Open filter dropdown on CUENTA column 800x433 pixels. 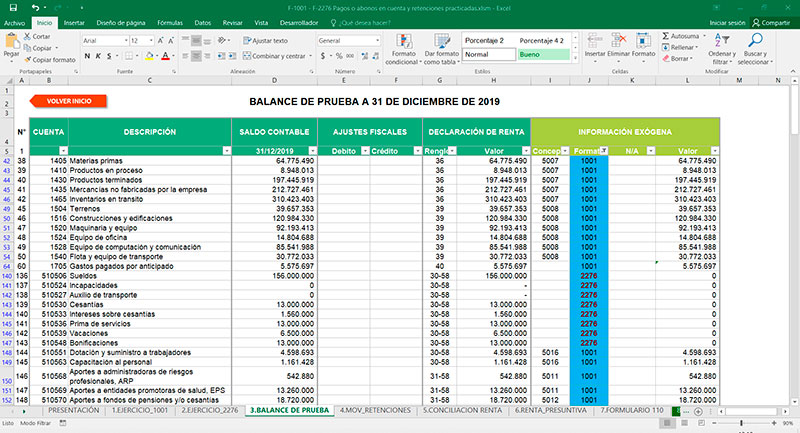(63, 151)
